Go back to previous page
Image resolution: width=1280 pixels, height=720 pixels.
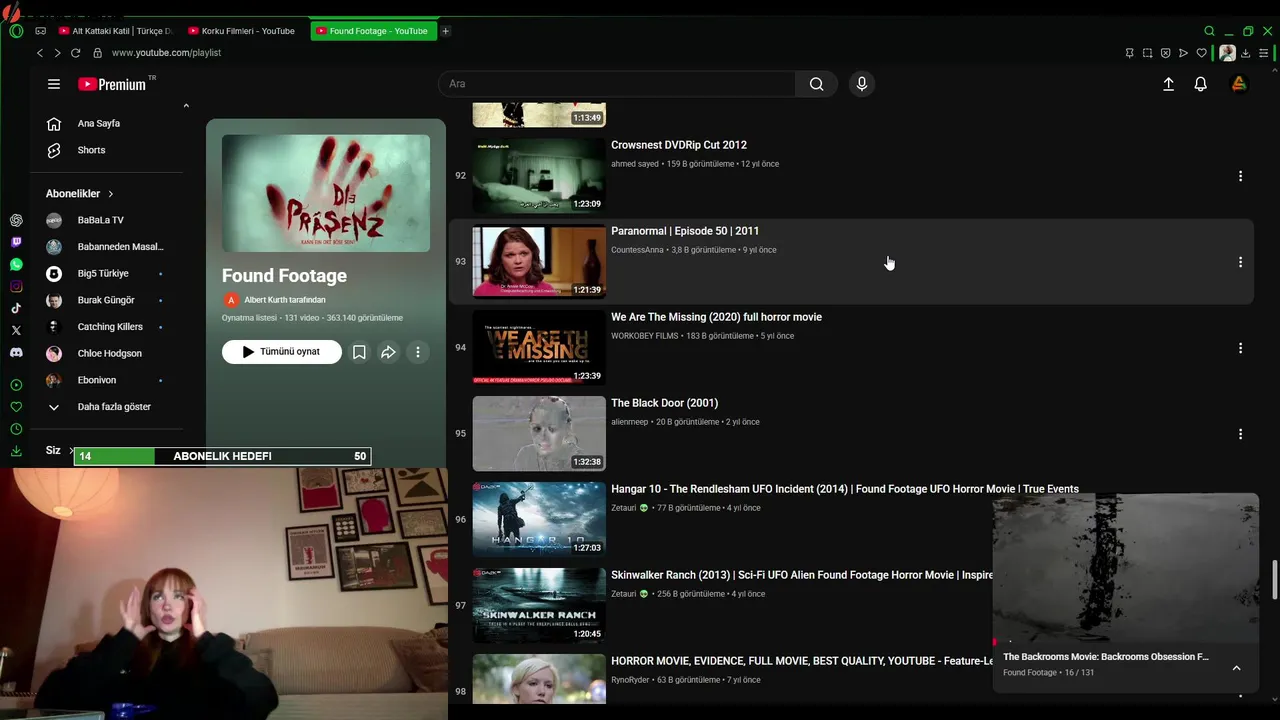40,53
